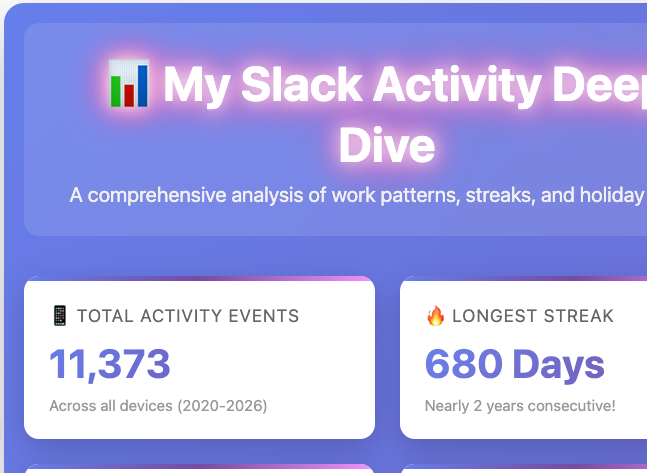647x473 pixels.
Task: Click the header banner area left of "Dive"
Action: (200, 146)
